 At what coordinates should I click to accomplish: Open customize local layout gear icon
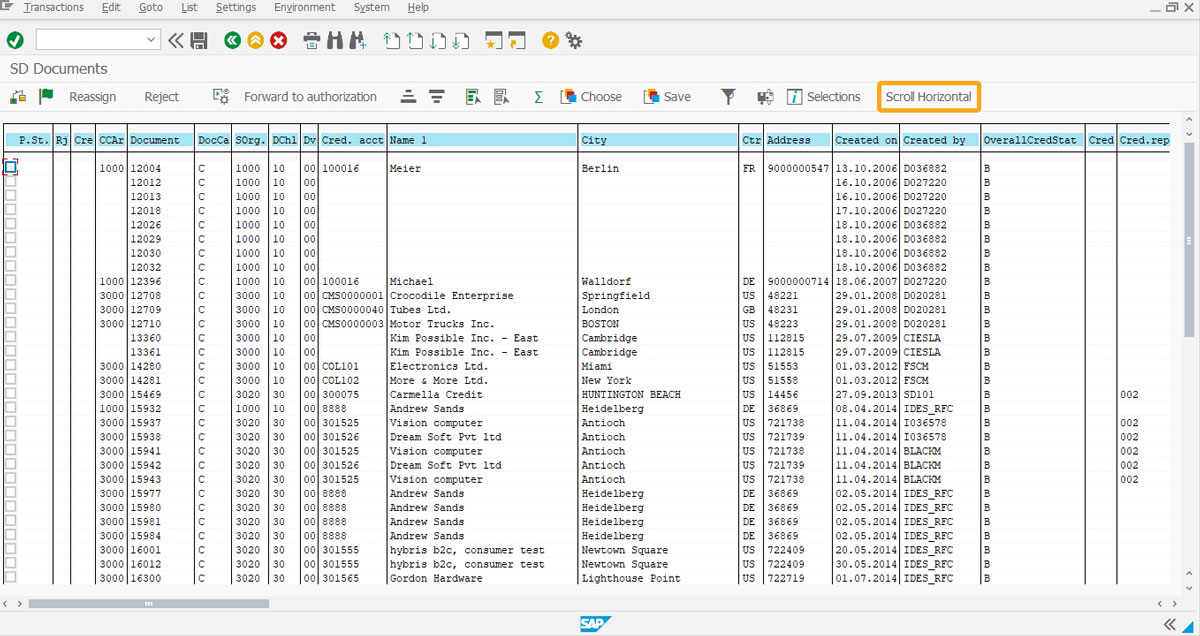[574, 40]
